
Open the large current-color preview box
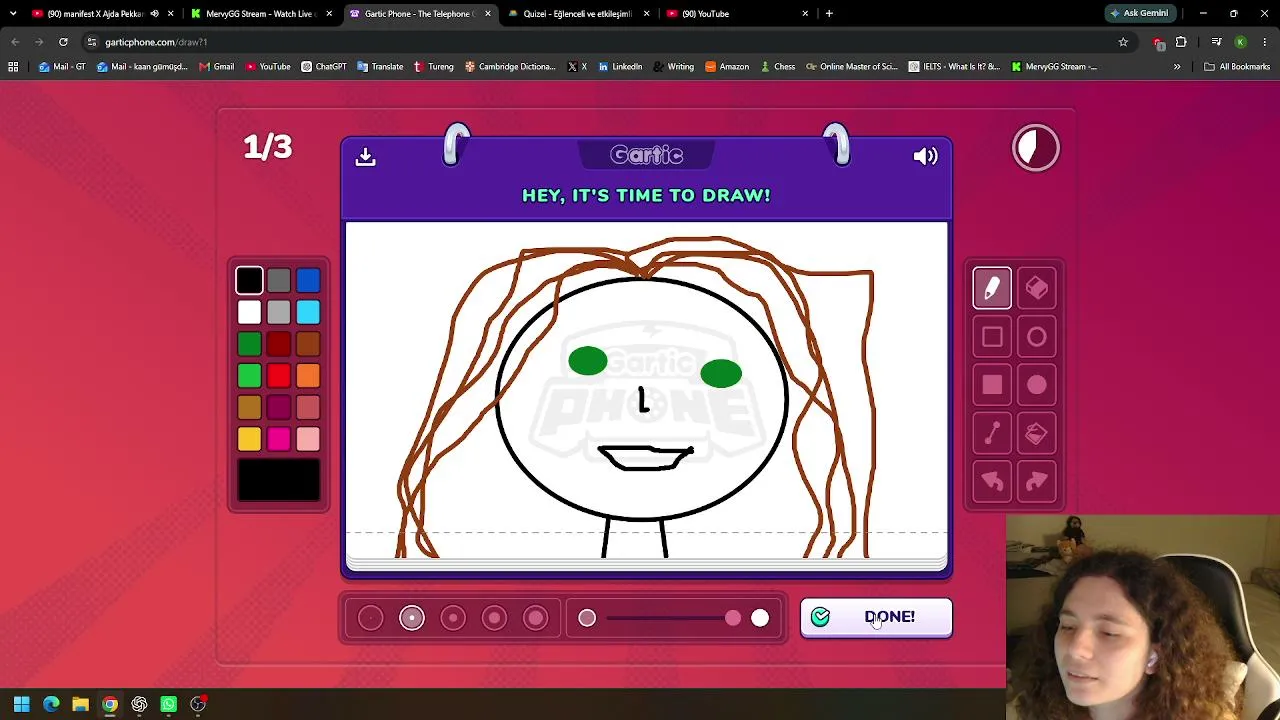279,480
